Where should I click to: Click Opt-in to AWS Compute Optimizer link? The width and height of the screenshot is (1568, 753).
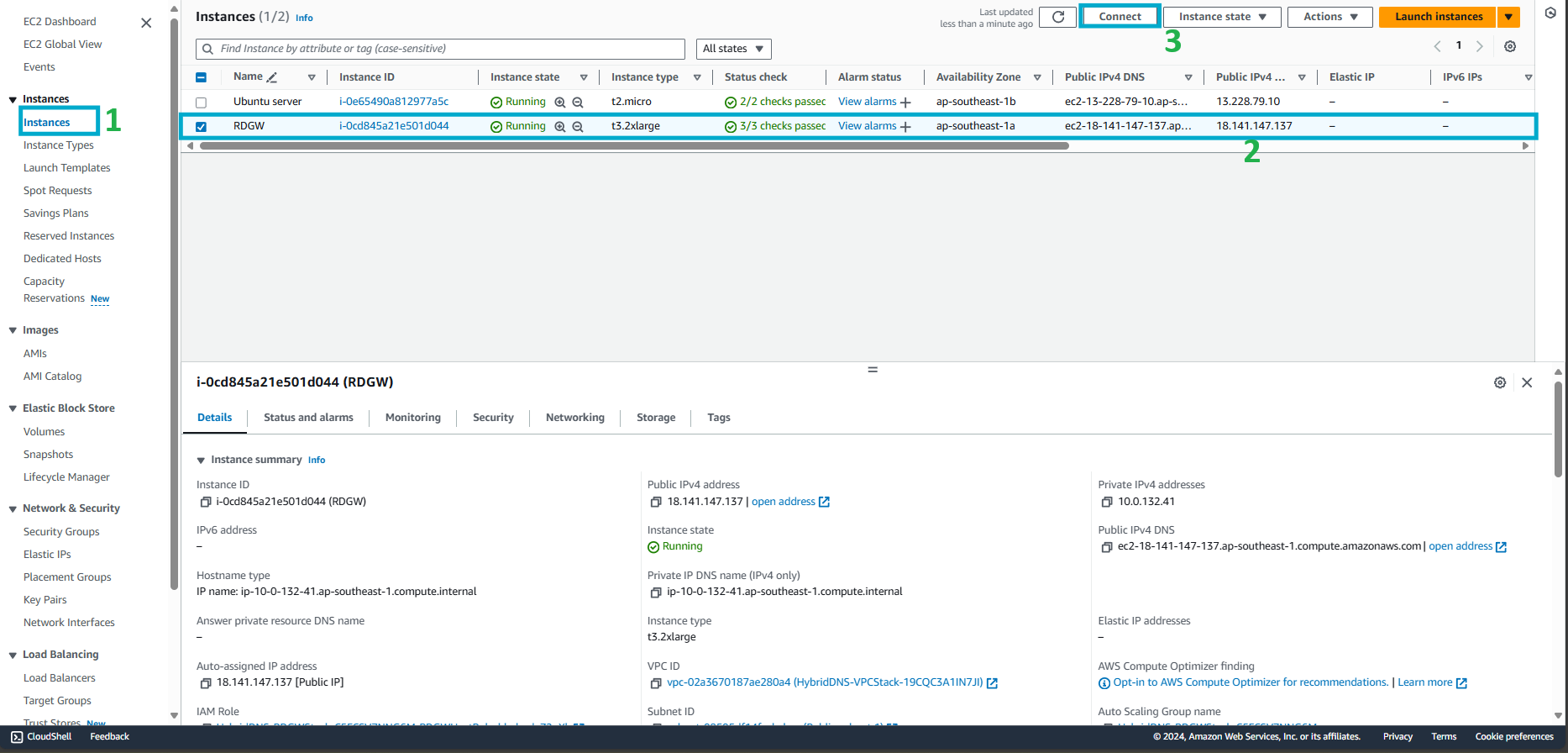[x=1251, y=682]
